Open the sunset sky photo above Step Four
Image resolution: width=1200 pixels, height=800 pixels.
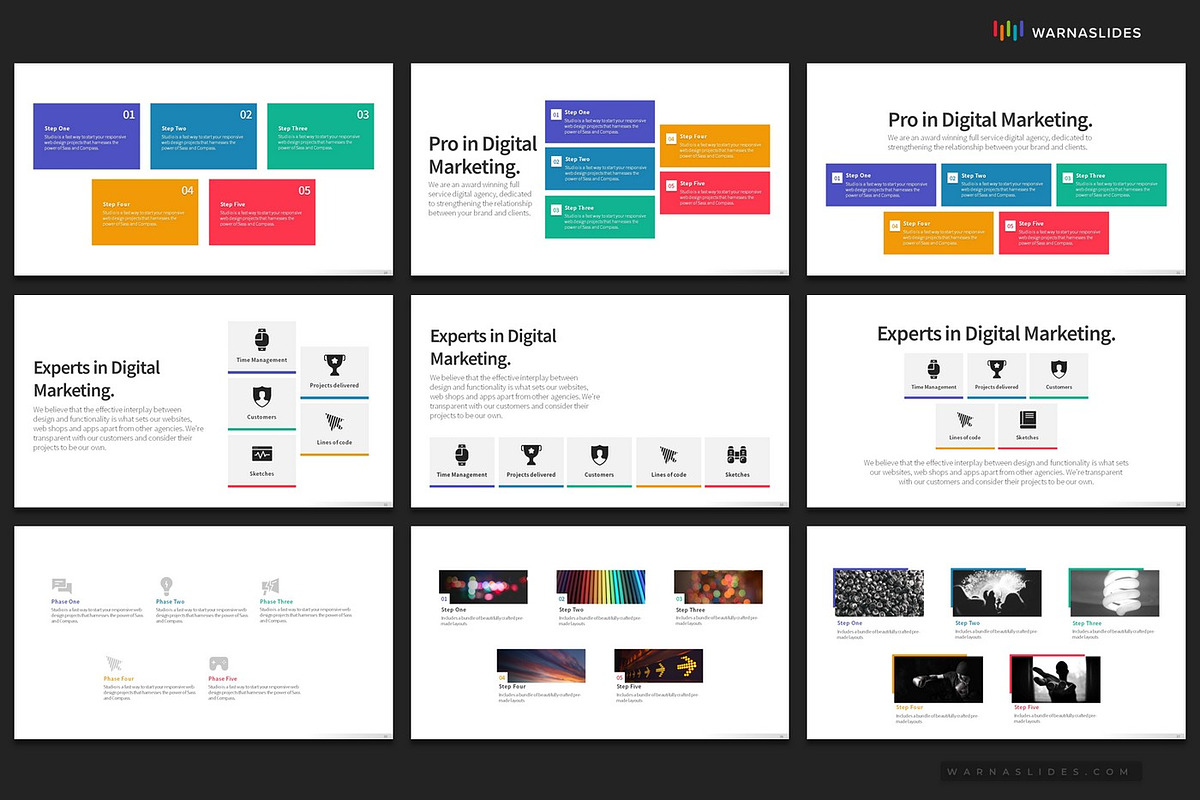click(541, 665)
